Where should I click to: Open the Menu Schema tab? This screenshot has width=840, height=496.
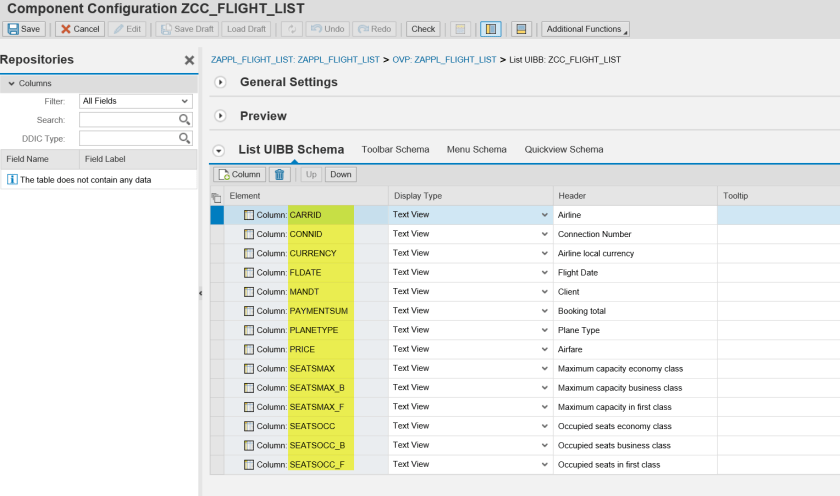[x=476, y=150]
